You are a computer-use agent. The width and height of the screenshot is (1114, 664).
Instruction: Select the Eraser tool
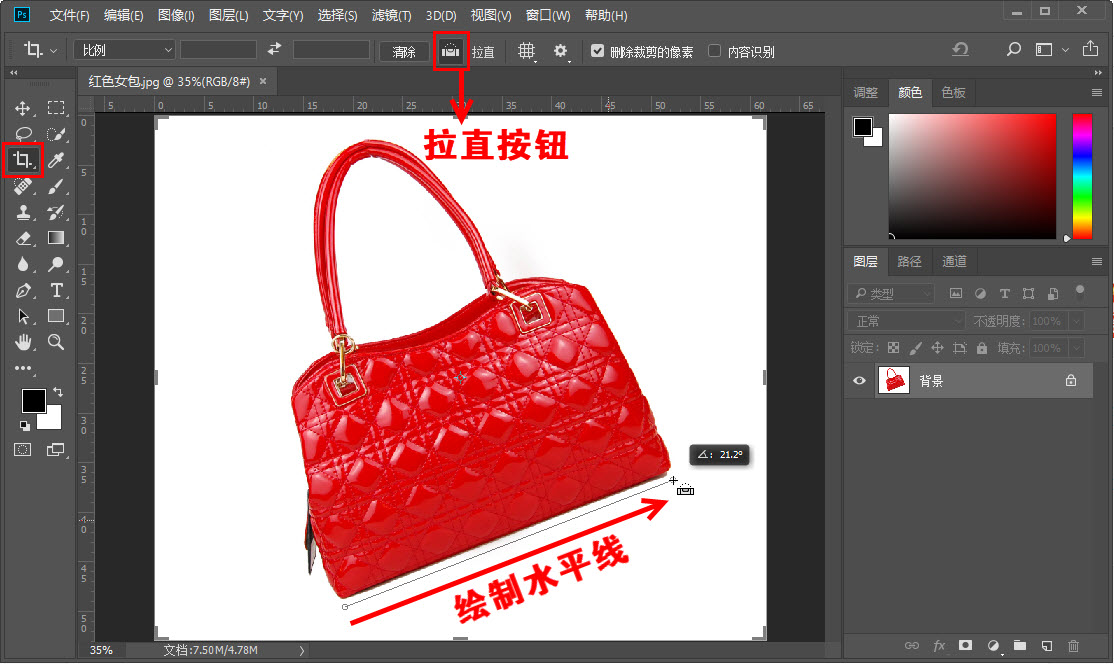23,239
